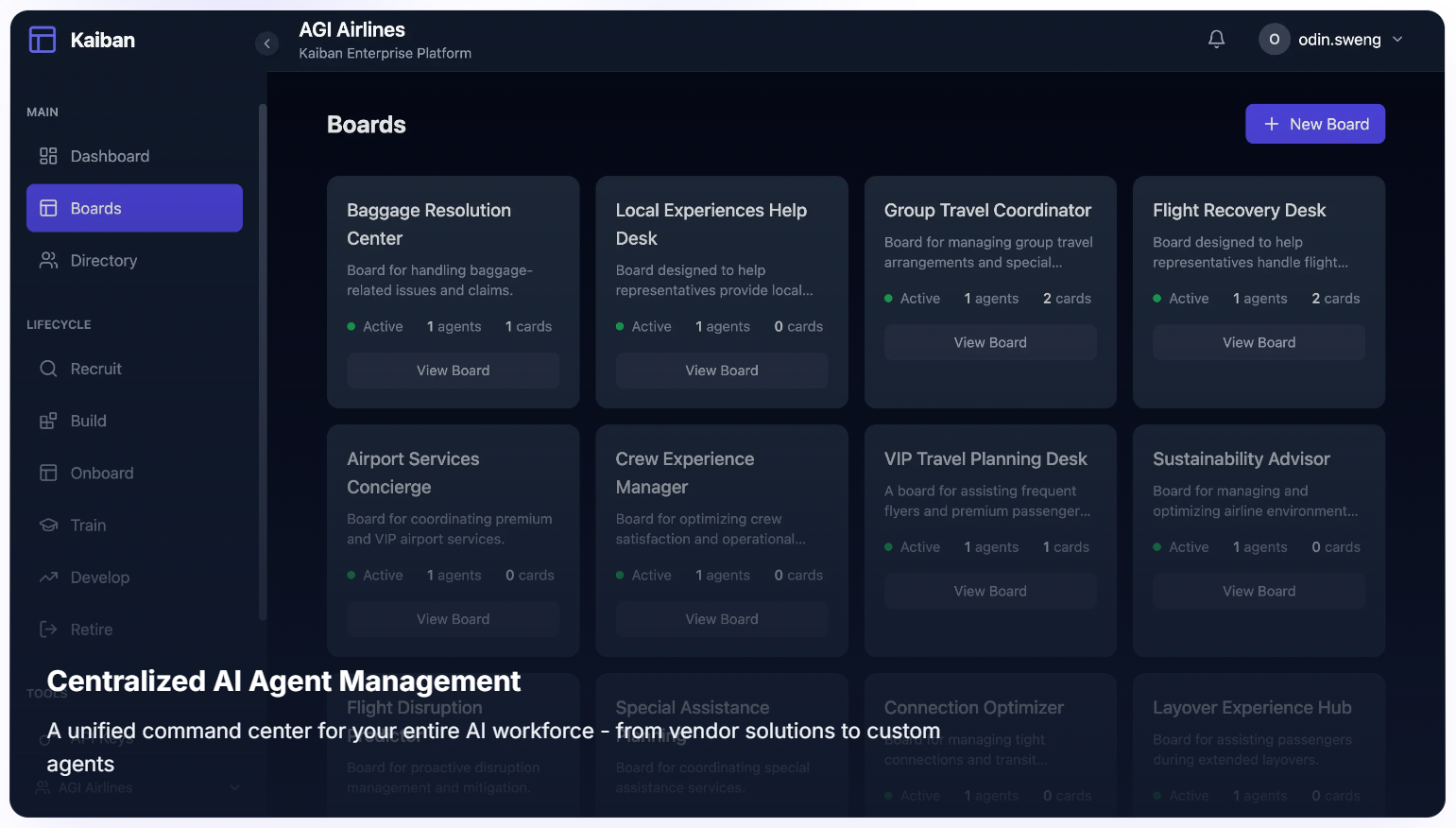
Task: Click the Kaiban logo icon
Action: pos(43,40)
